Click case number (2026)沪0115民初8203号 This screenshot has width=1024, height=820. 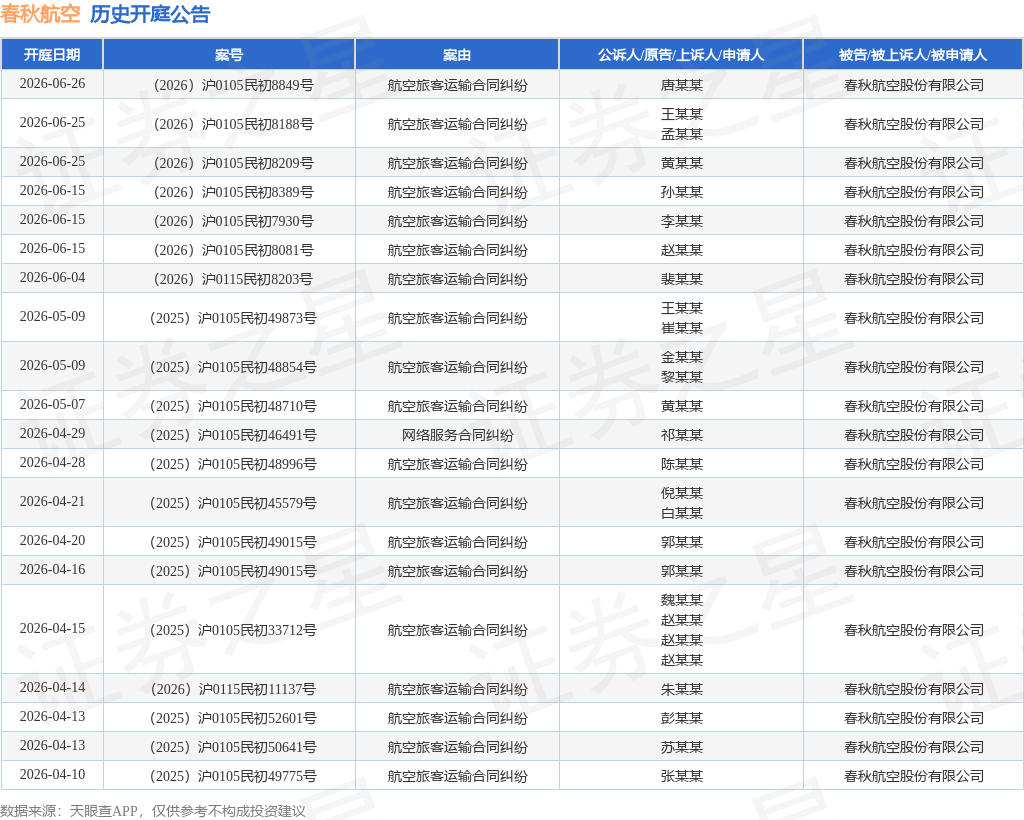pos(233,279)
